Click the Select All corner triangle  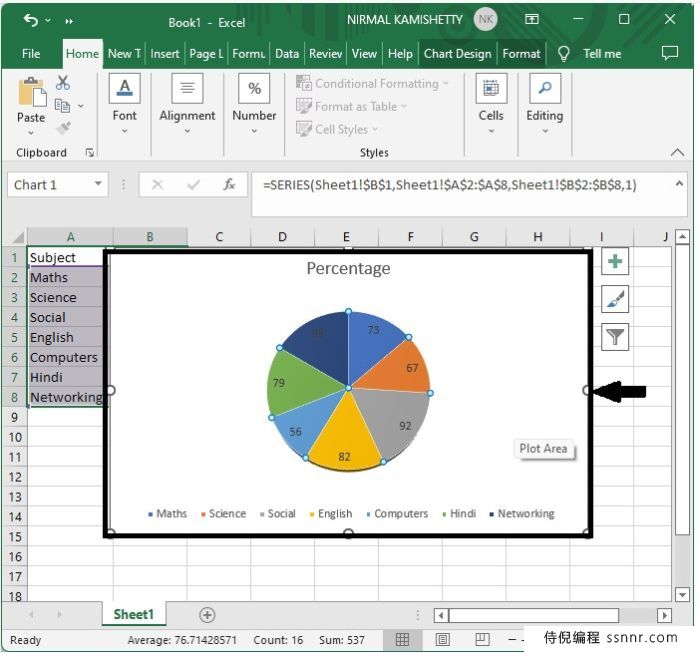point(18,237)
